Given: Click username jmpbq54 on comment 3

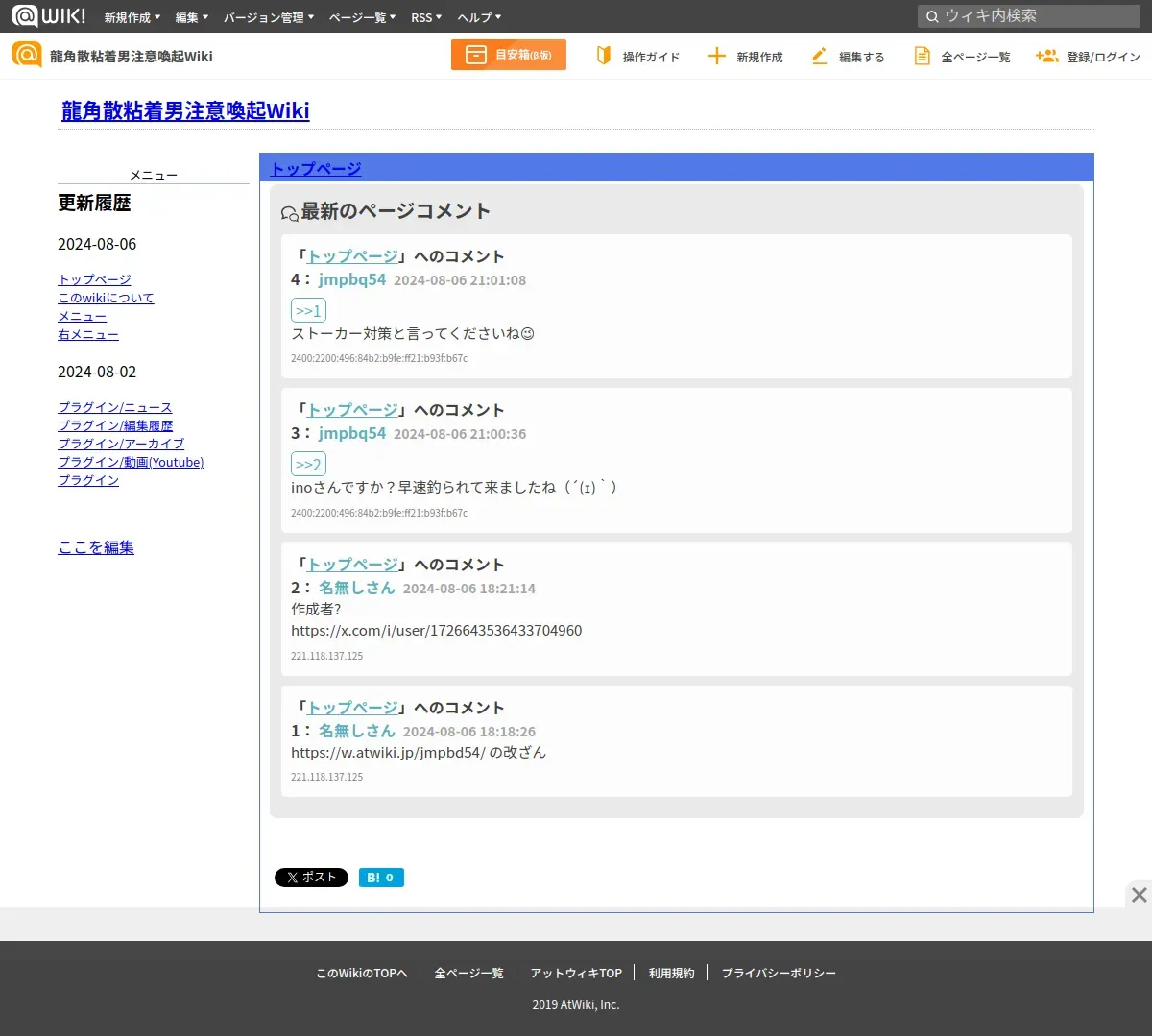Looking at the screenshot, I should [x=352, y=433].
